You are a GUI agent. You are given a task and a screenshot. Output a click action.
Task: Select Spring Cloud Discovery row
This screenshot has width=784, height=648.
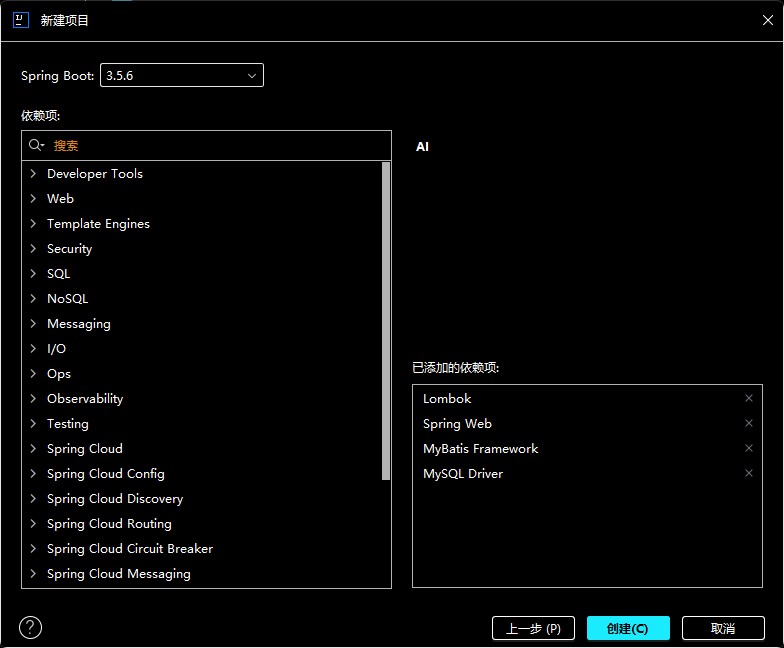point(202,498)
